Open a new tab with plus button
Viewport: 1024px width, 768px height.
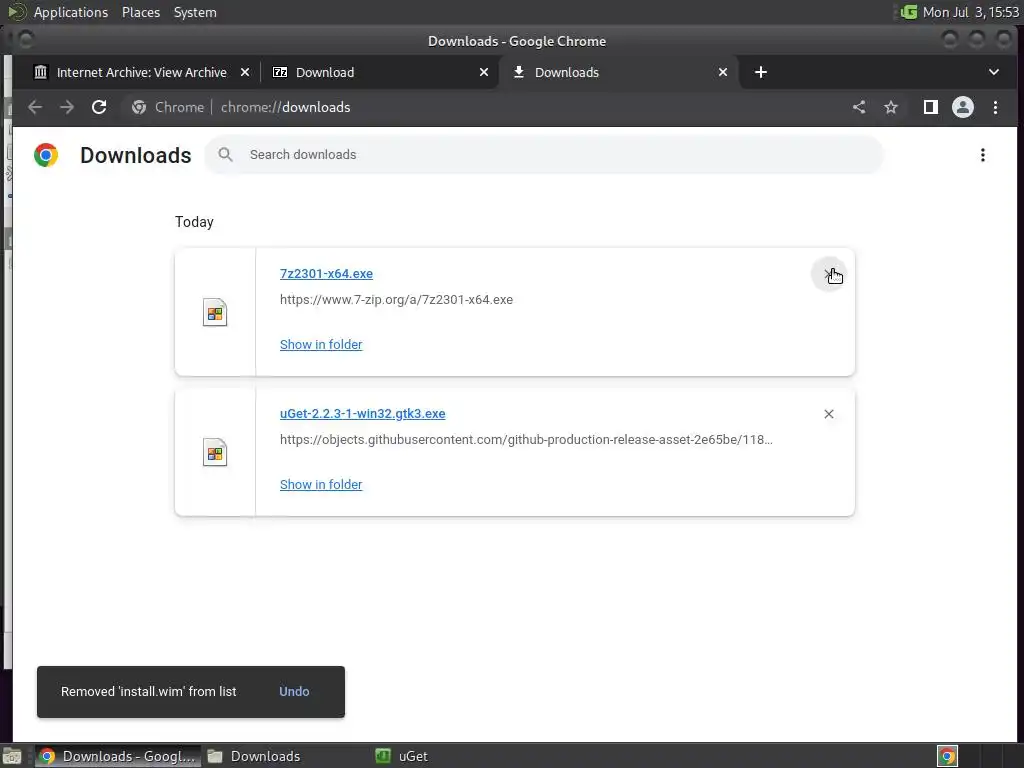coord(761,72)
